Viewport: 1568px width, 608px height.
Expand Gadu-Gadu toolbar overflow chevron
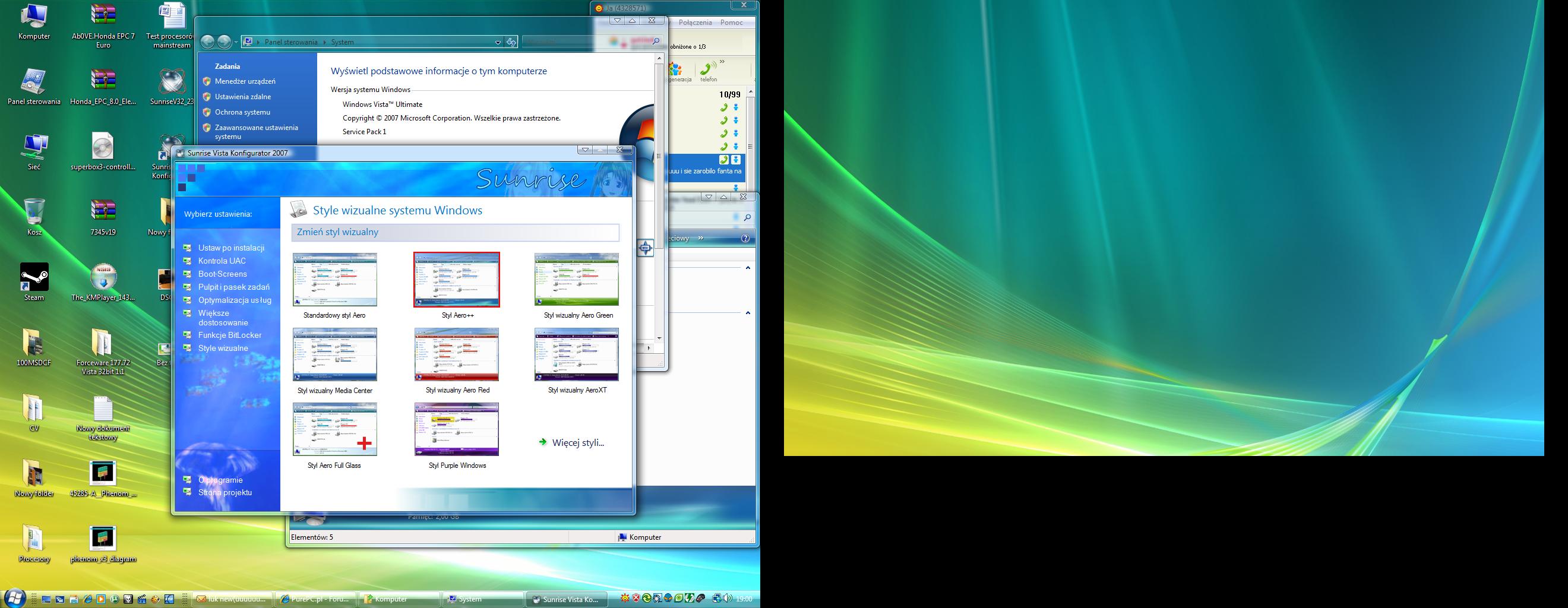pos(722,62)
